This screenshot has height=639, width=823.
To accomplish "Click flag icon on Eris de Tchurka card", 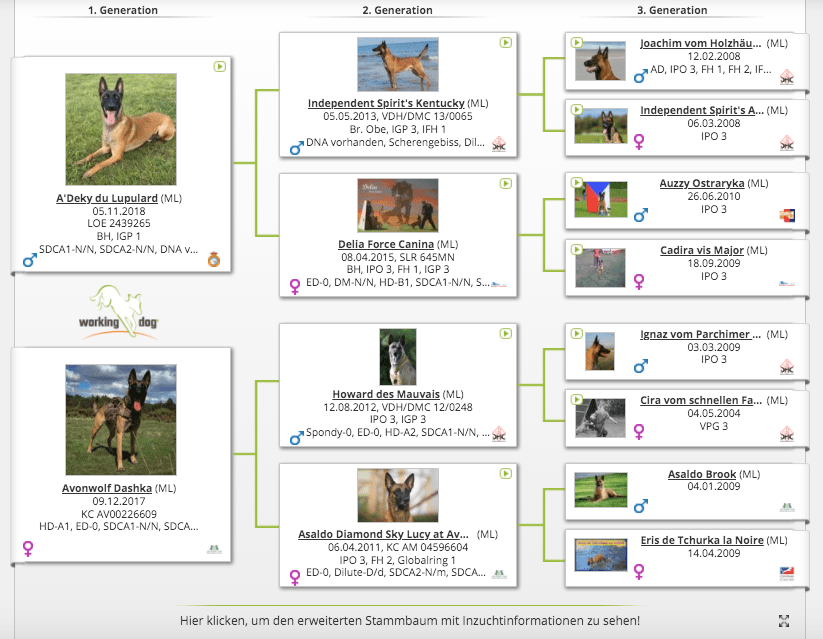I will 786,573.
